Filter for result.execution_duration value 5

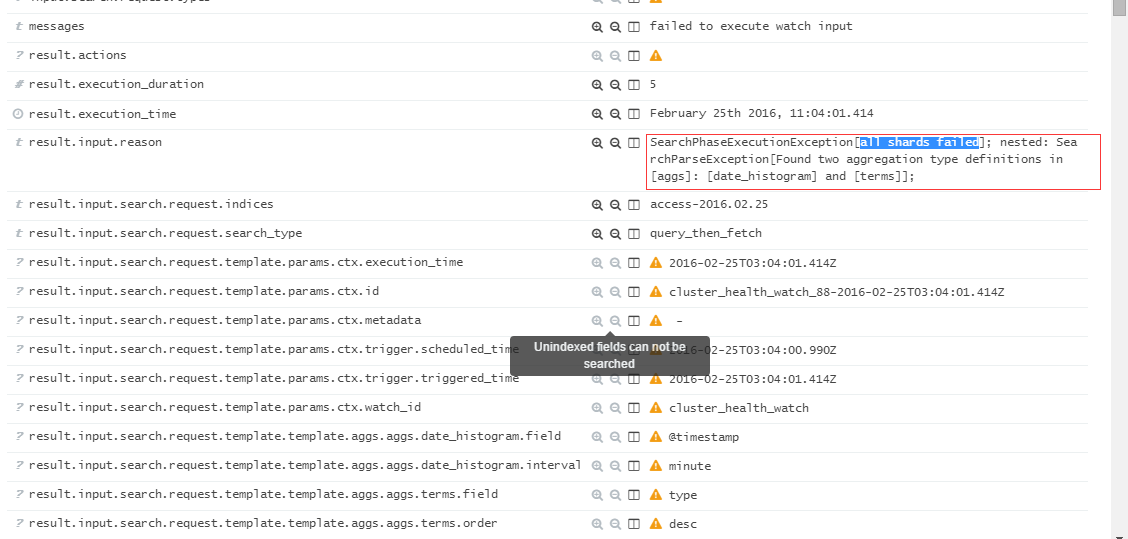click(596, 85)
